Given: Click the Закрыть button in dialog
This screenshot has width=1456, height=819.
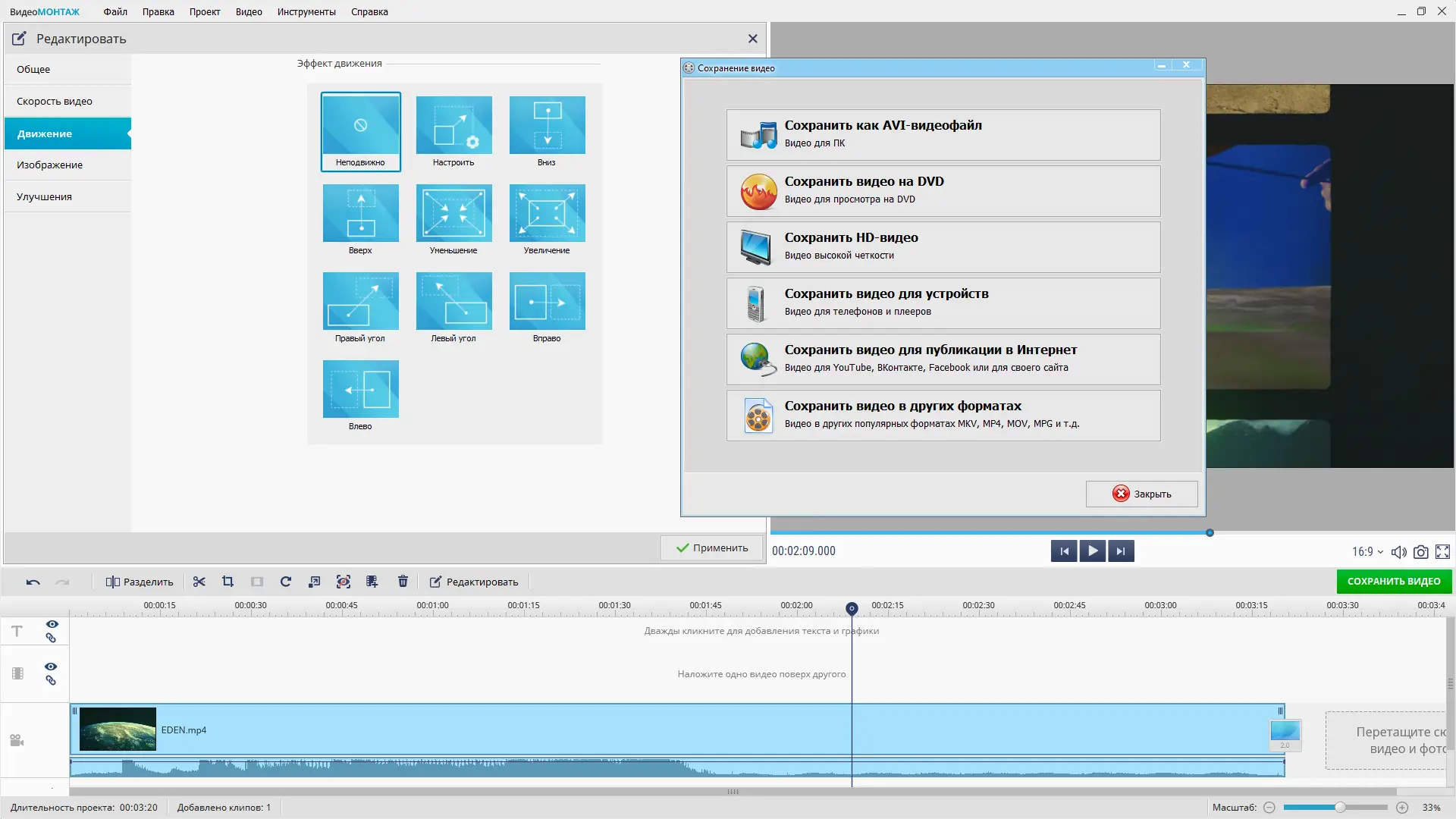Looking at the screenshot, I should coord(1141,494).
